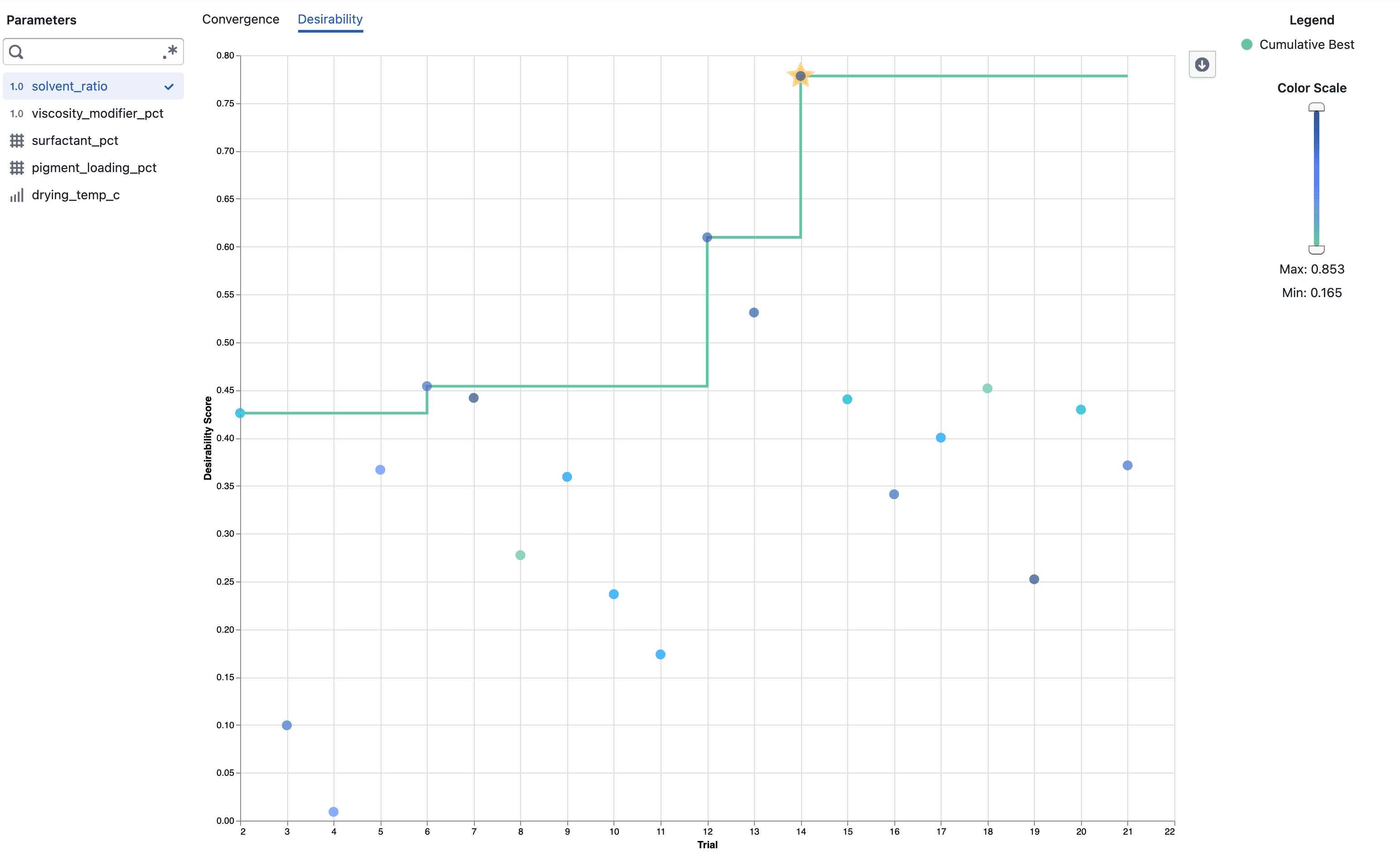Select the Desirability tab

(330, 19)
